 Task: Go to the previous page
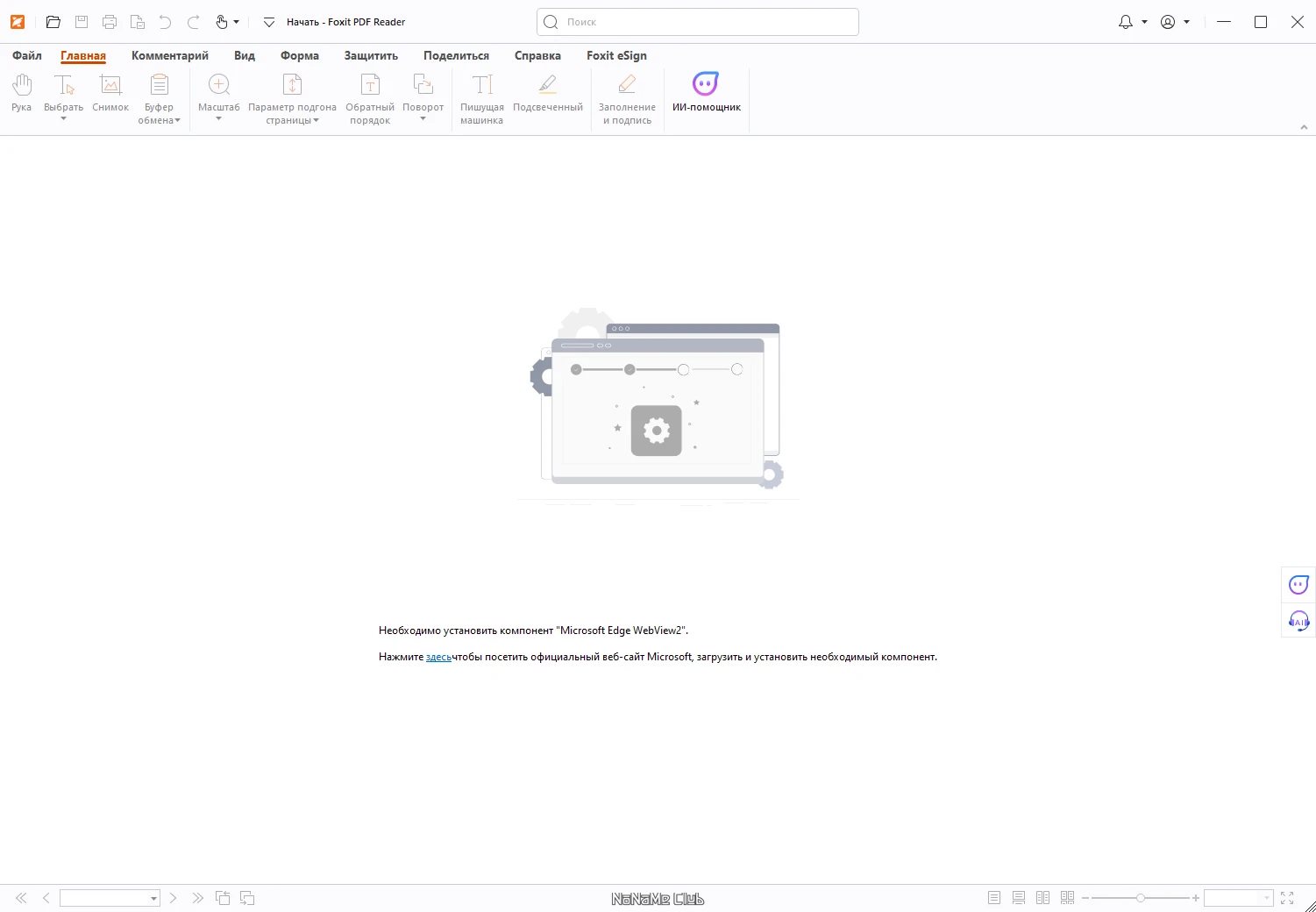coord(46,898)
